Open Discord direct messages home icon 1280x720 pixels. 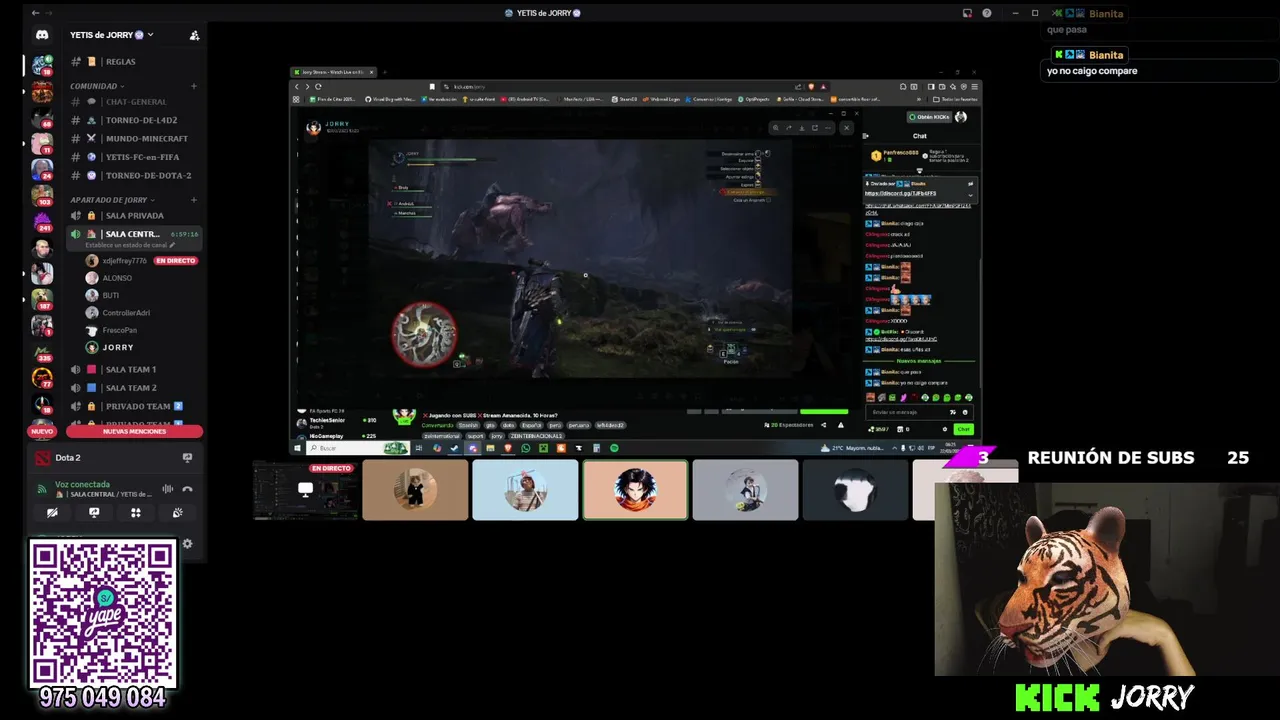42,35
